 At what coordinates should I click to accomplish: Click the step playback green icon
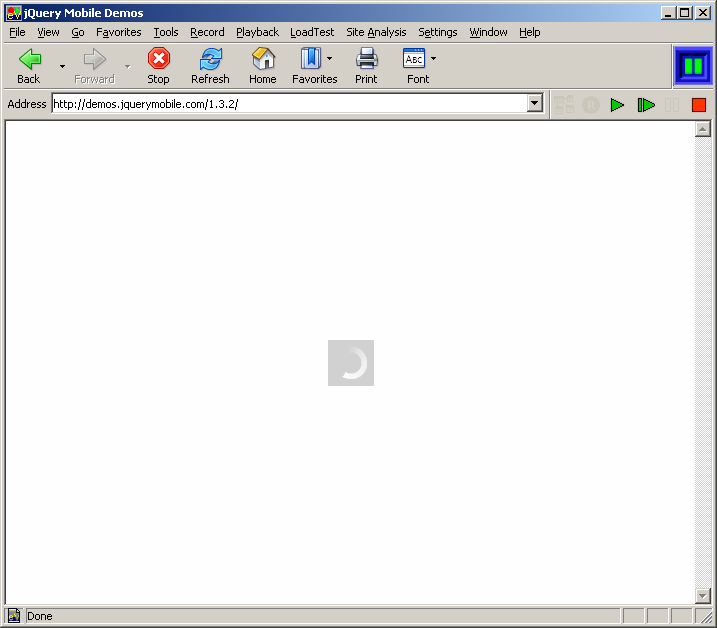(x=646, y=105)
